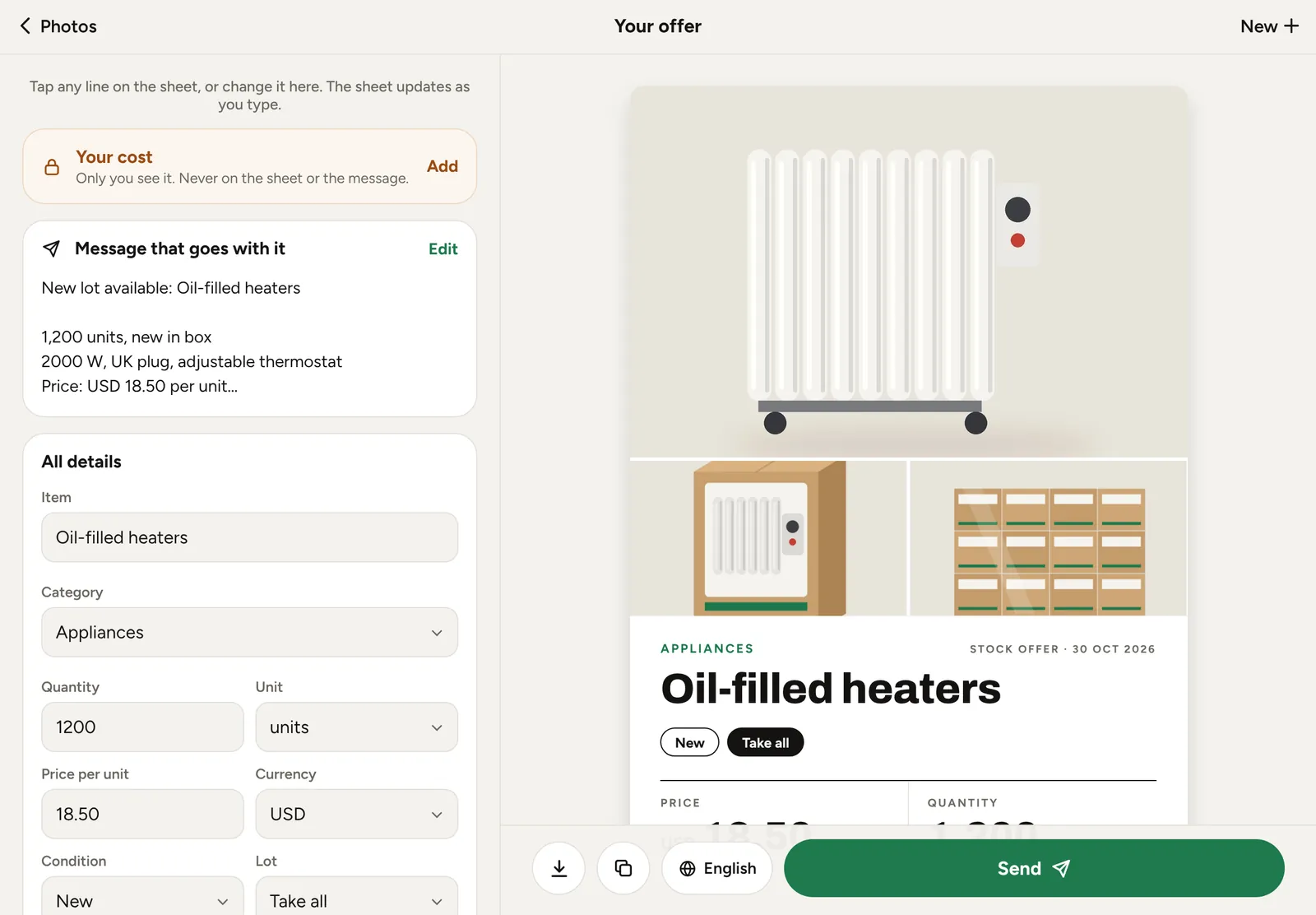This screenshot has width=1316, height=915.
Task: Click the message line 'New lot available: Oil-filled heaters'
Action: 171,288
